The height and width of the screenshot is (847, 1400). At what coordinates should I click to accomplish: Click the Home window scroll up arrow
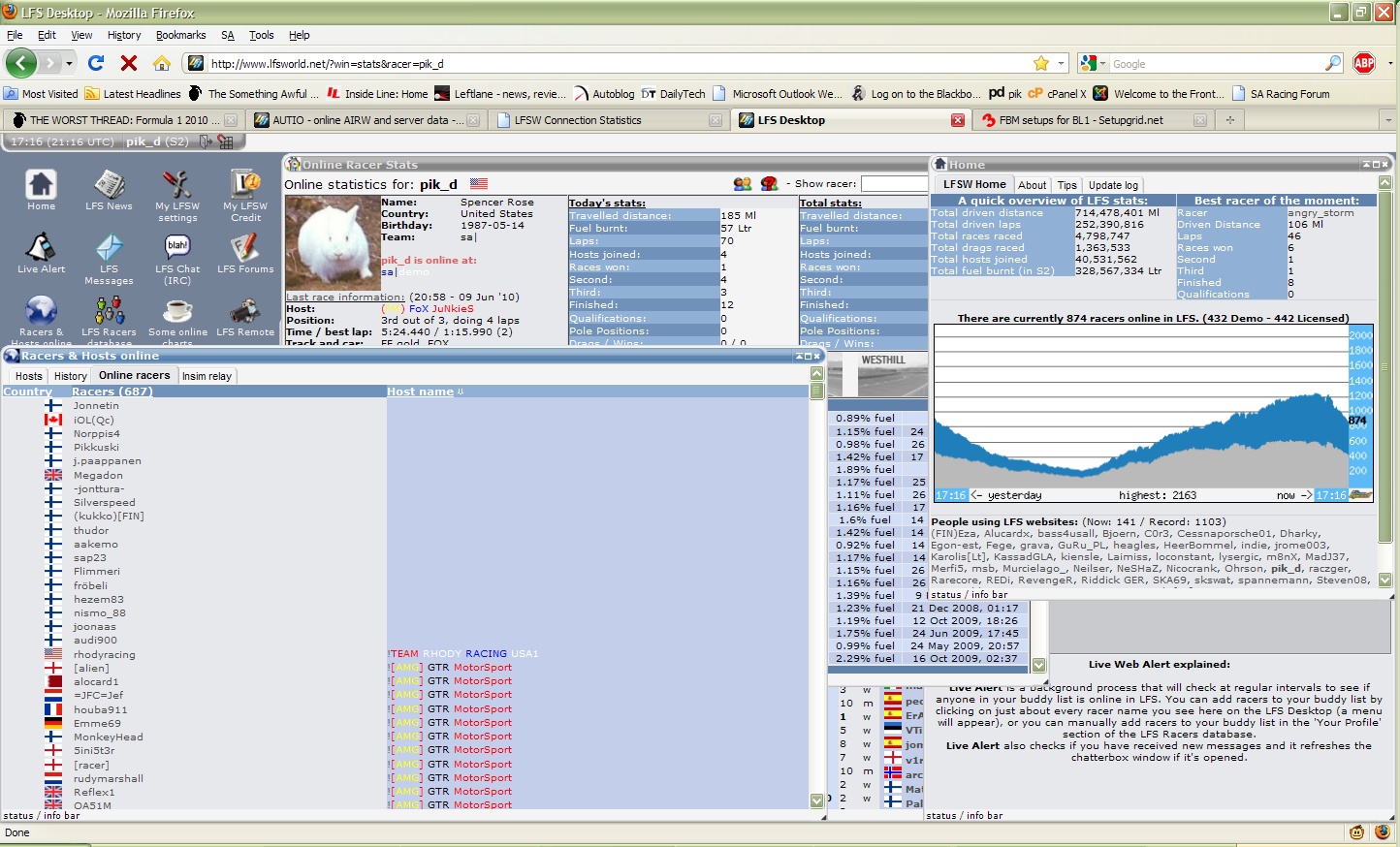point(1384,182)
